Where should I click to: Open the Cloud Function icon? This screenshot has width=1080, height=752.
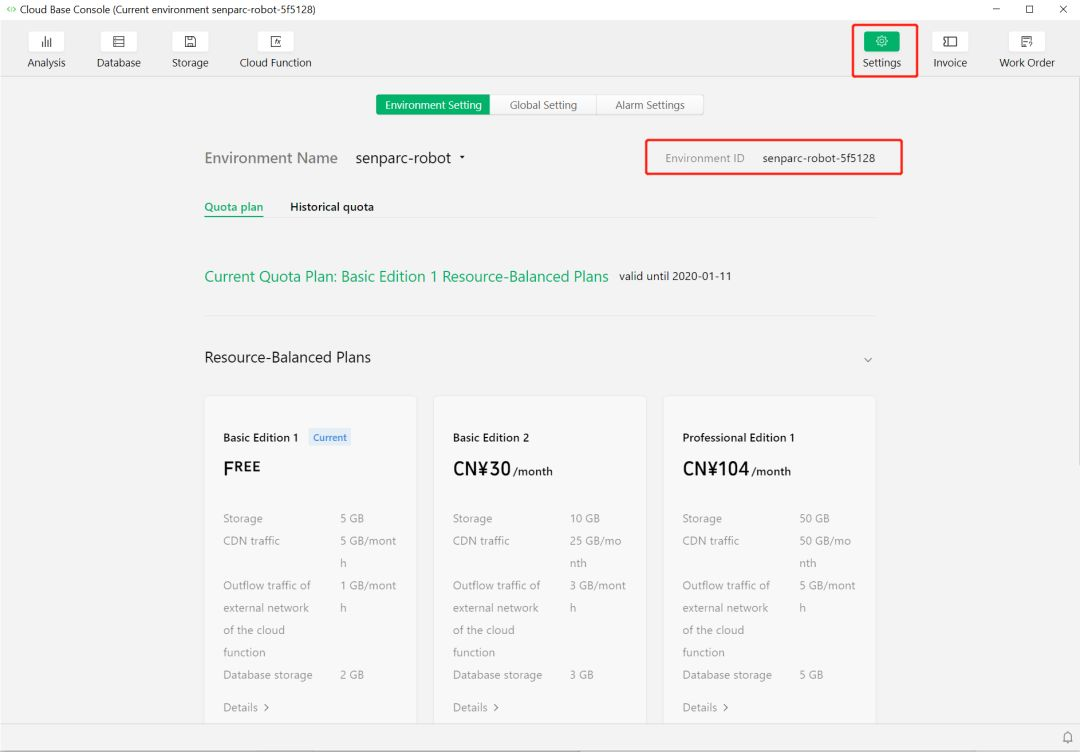click(x=276, y=41)
